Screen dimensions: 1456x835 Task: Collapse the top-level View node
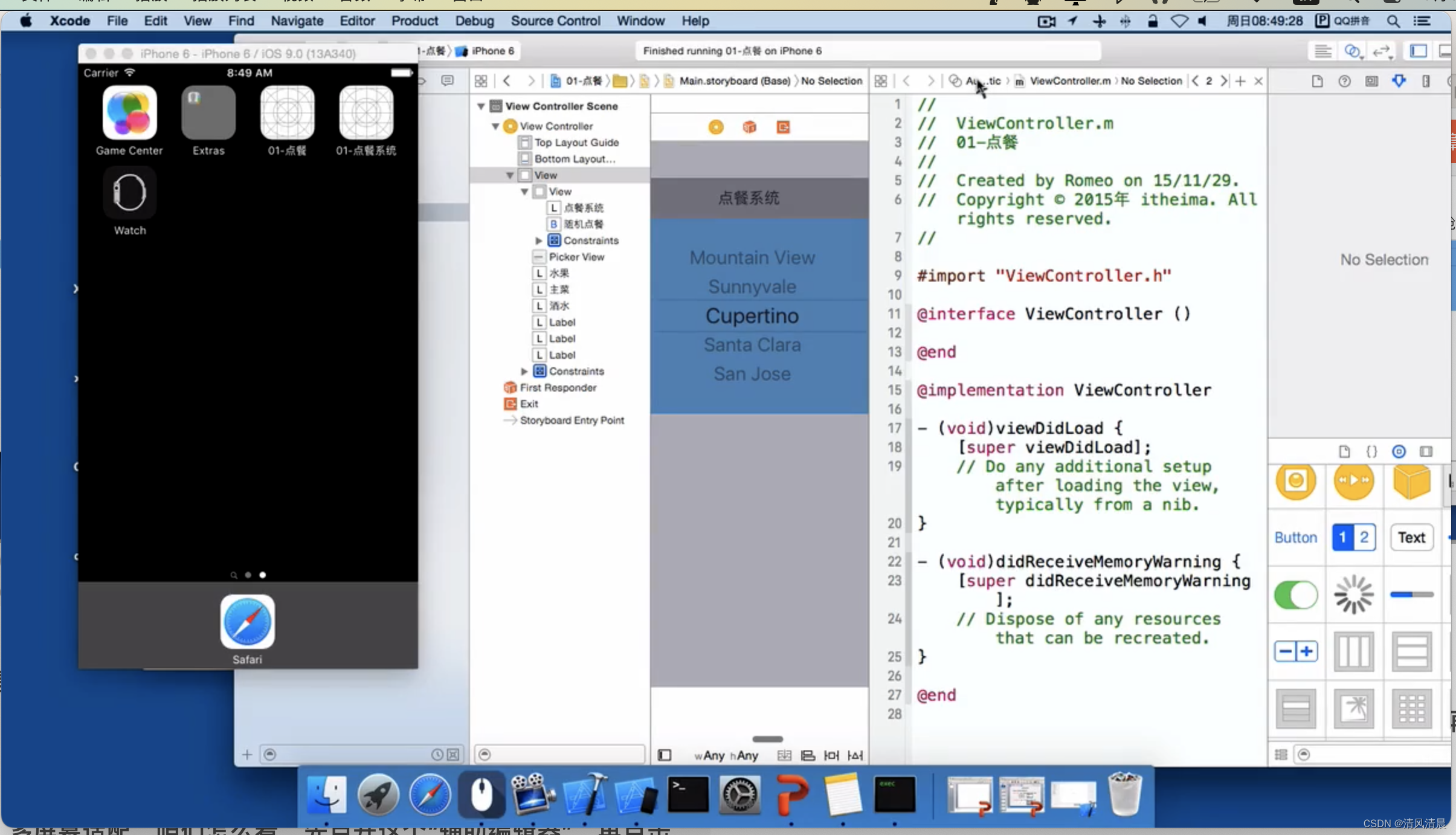tap(510, 175)
